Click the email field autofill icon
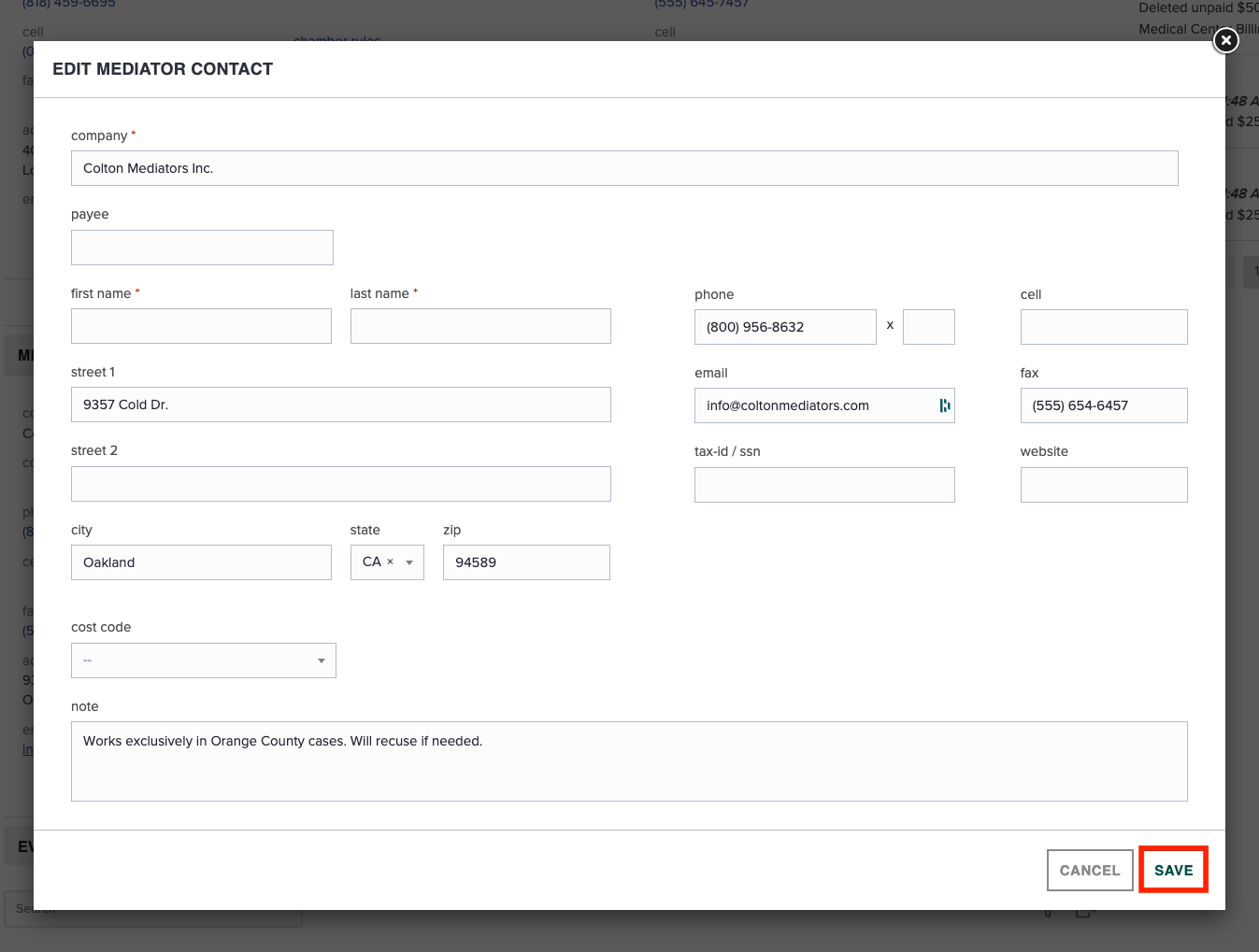Image resolution: width=1259 pixels, height=952 pixels. coord(944,405)
